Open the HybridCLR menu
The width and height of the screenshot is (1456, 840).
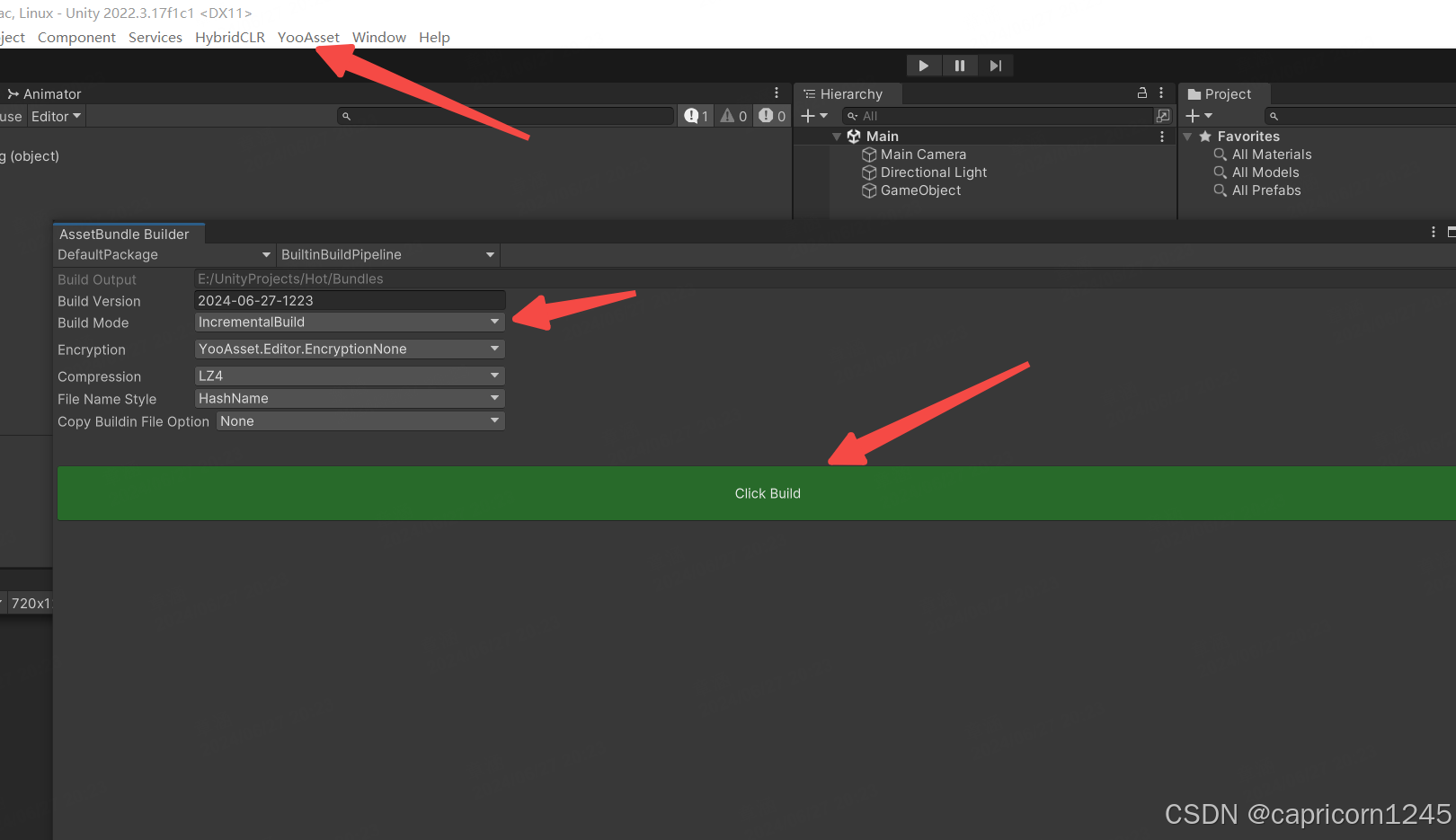pos(230,38)
